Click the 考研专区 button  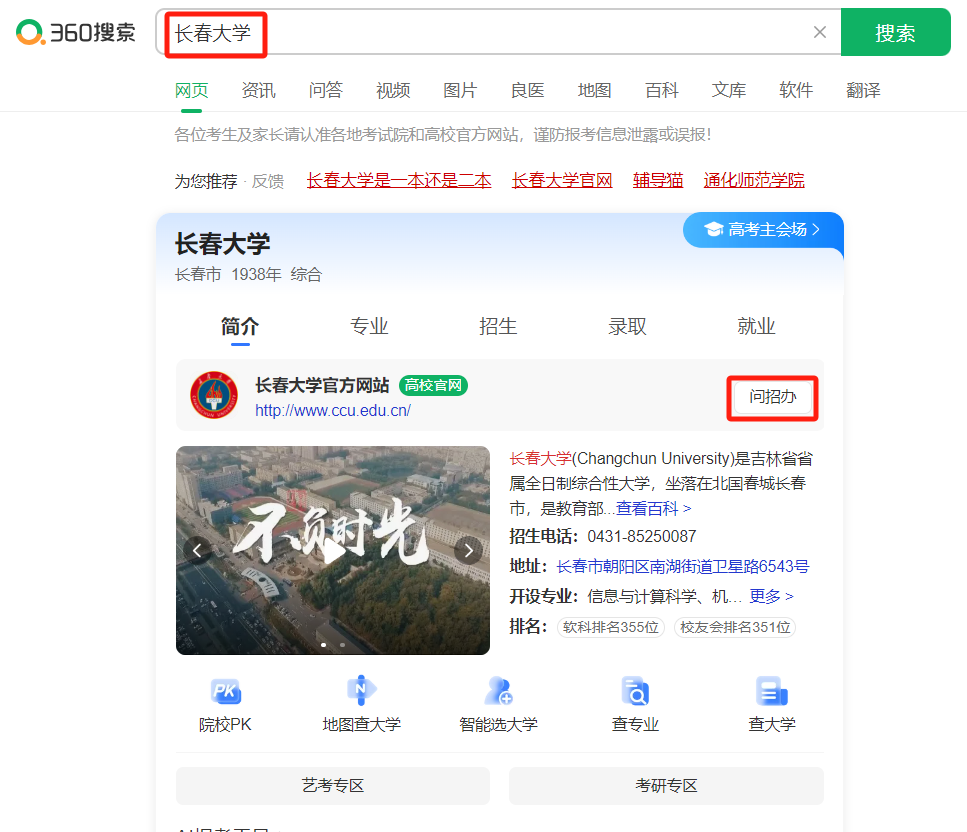point(667,786)
